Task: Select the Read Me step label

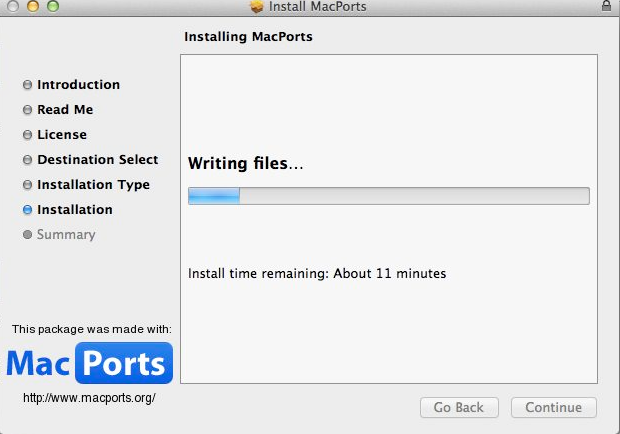Action: (65, 109)
